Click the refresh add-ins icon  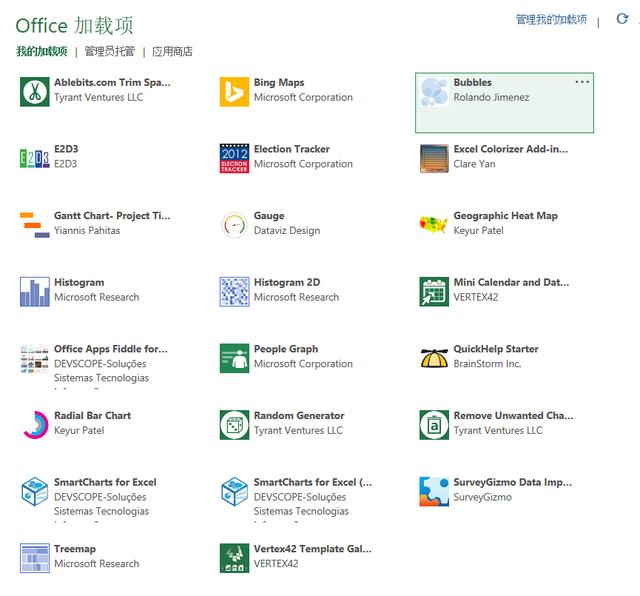(x=622, y=19)
